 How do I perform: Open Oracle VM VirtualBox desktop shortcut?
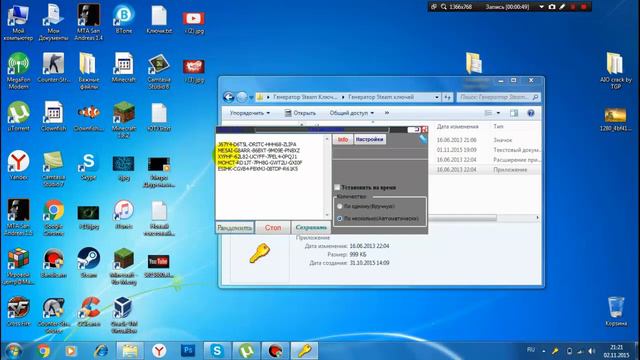tap(124, 315)
